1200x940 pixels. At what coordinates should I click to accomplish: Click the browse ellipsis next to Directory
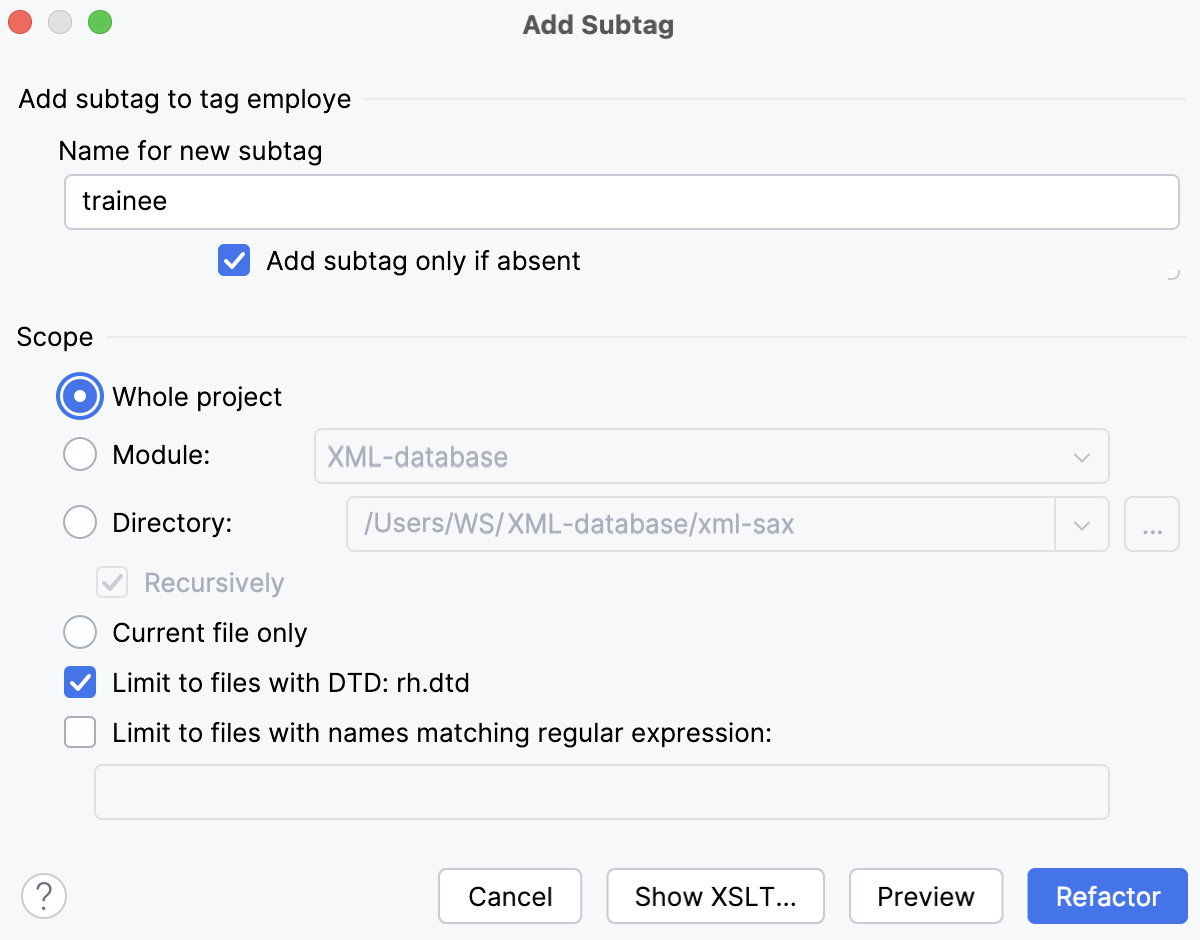1152,524
